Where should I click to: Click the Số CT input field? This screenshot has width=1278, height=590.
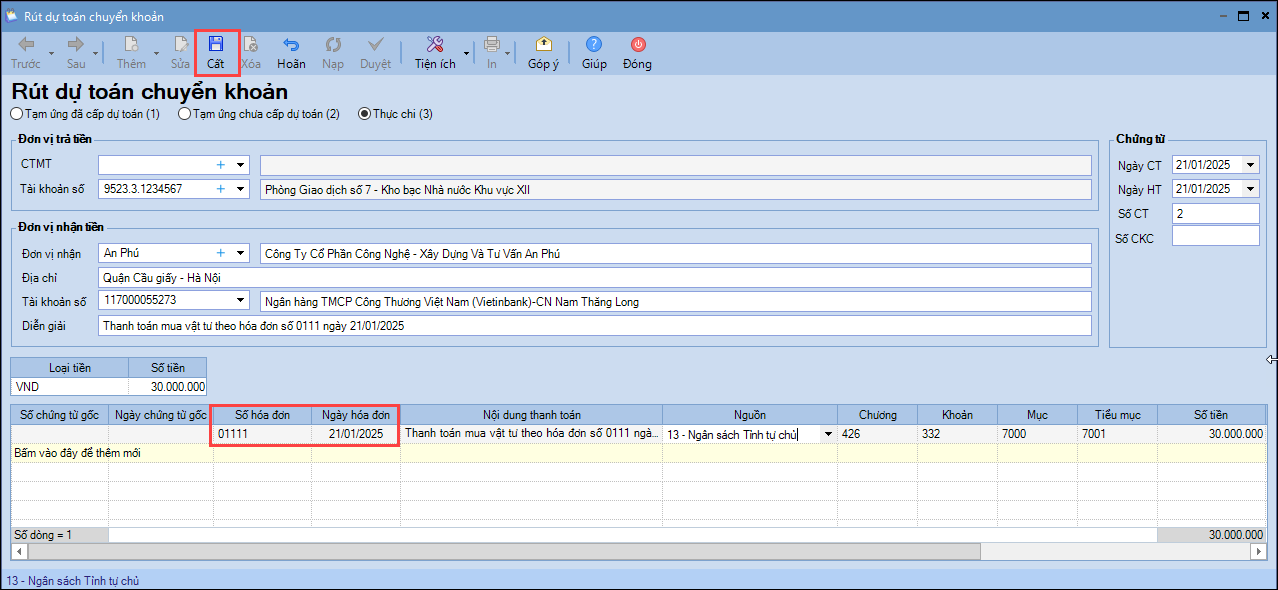pos(1215,213)
